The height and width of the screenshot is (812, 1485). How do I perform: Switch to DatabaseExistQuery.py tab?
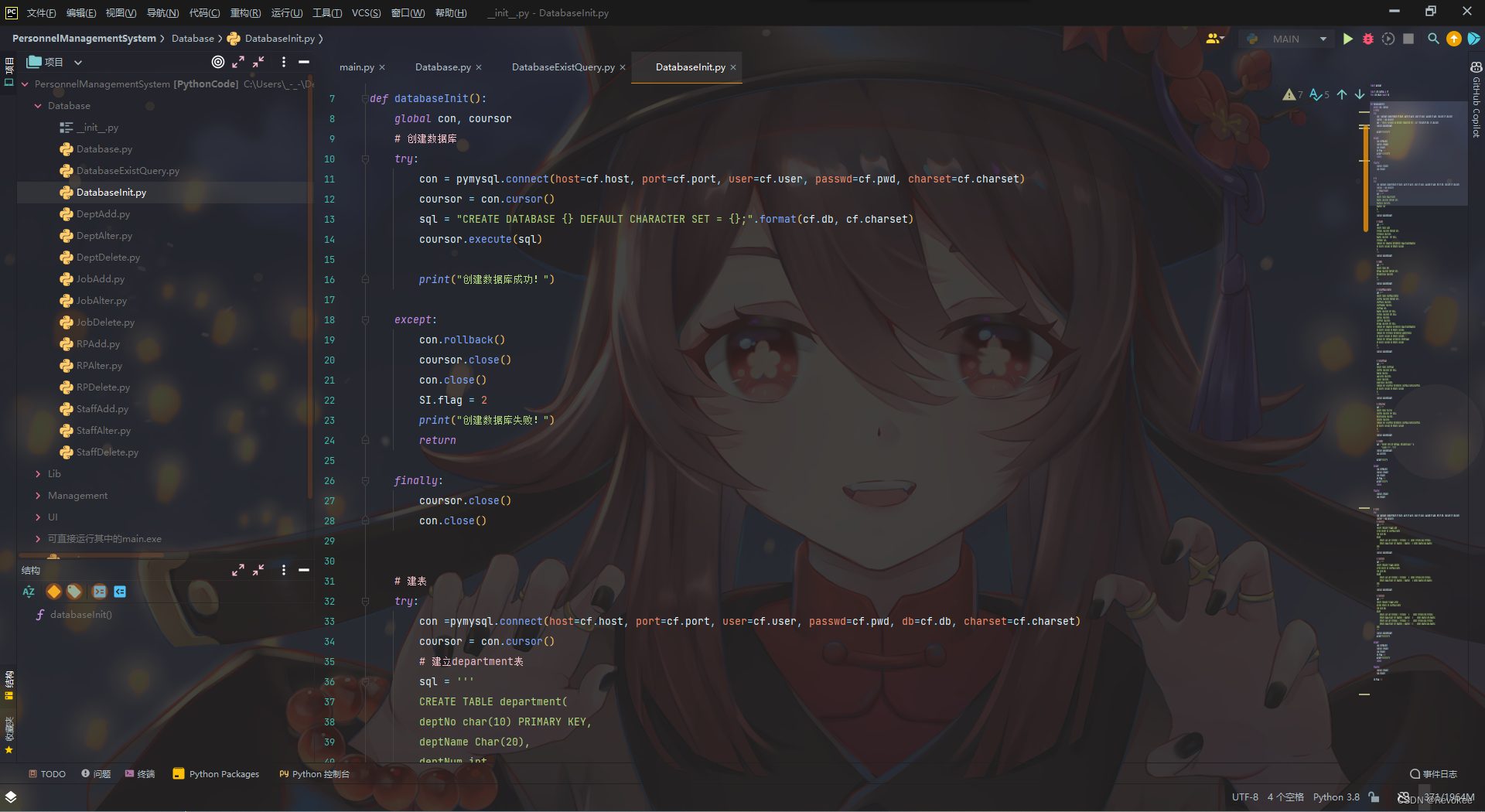(x=563, y=67)
